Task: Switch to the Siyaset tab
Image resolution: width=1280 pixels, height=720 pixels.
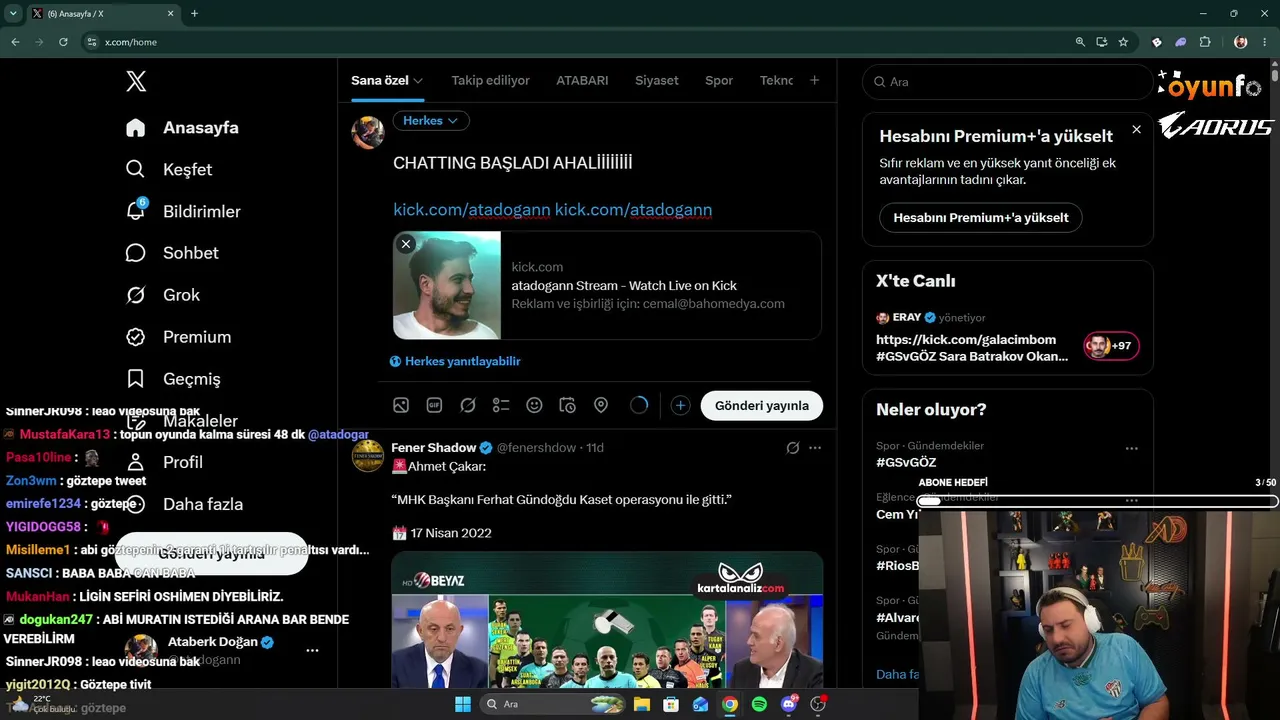Action: (x=656, y=80)
